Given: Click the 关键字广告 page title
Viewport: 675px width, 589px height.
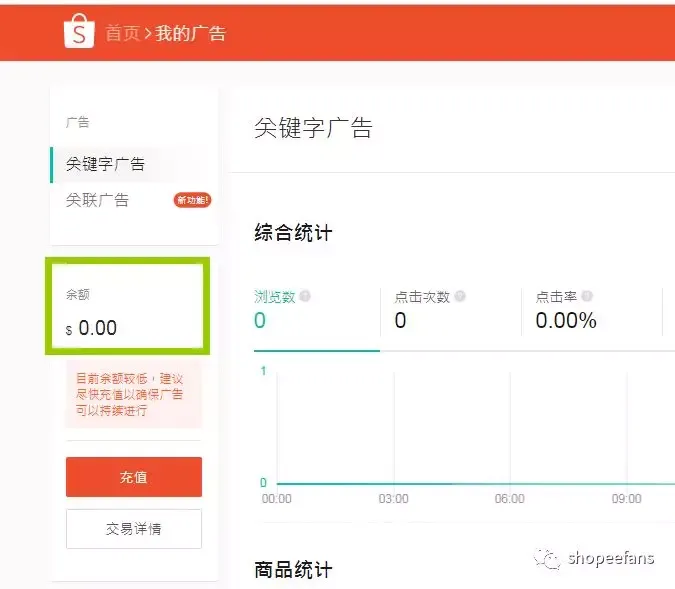Looking at the screenshot, I should (x=313, y=128).
